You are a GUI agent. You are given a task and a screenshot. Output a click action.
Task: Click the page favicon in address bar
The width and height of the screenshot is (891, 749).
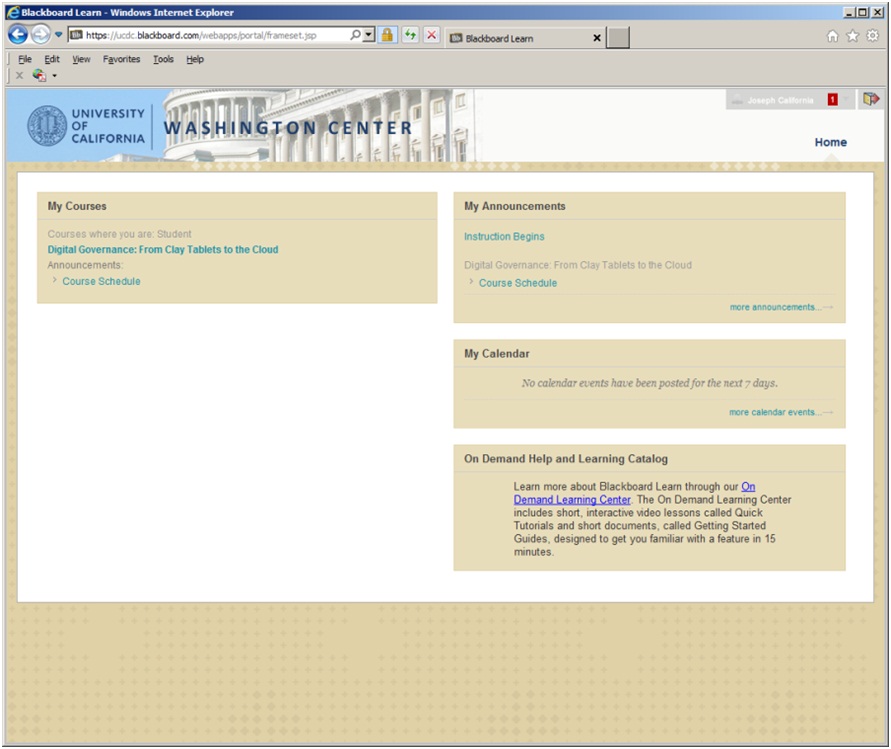coord(76,35)
